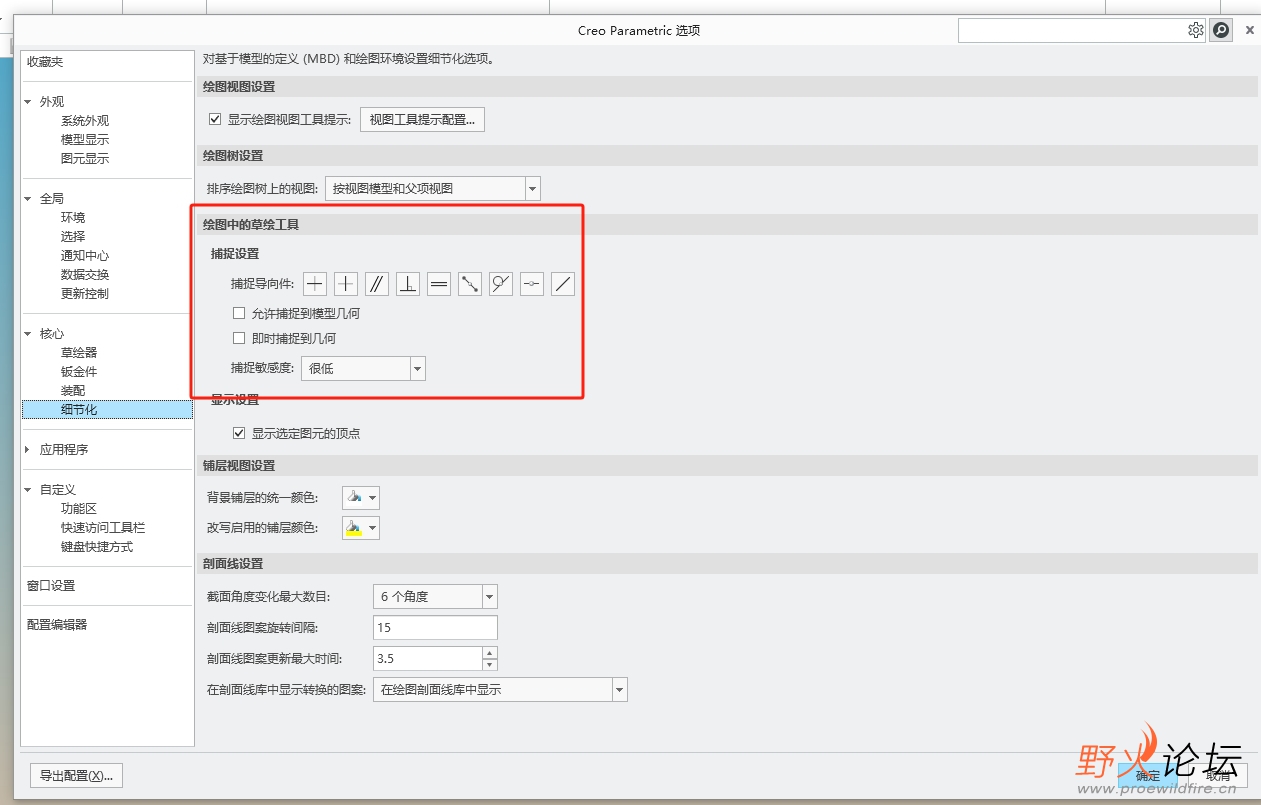Pick 改写启用的铺层颜色 color swatch
1261x805 pixels.
click(x=361, y=527)
